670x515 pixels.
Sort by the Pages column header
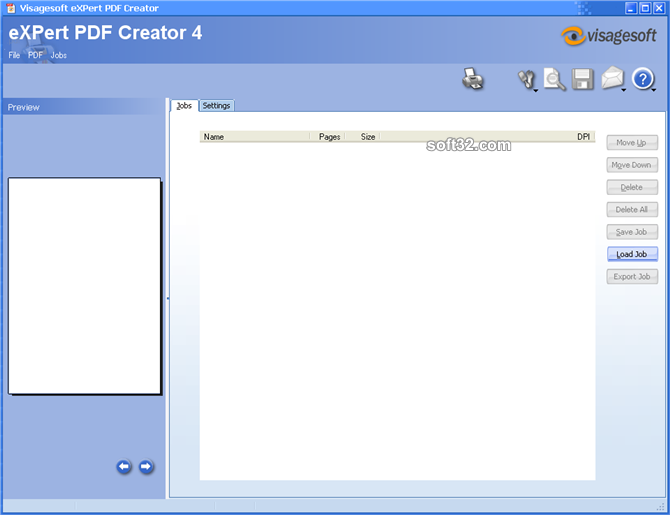coord(328,137)
